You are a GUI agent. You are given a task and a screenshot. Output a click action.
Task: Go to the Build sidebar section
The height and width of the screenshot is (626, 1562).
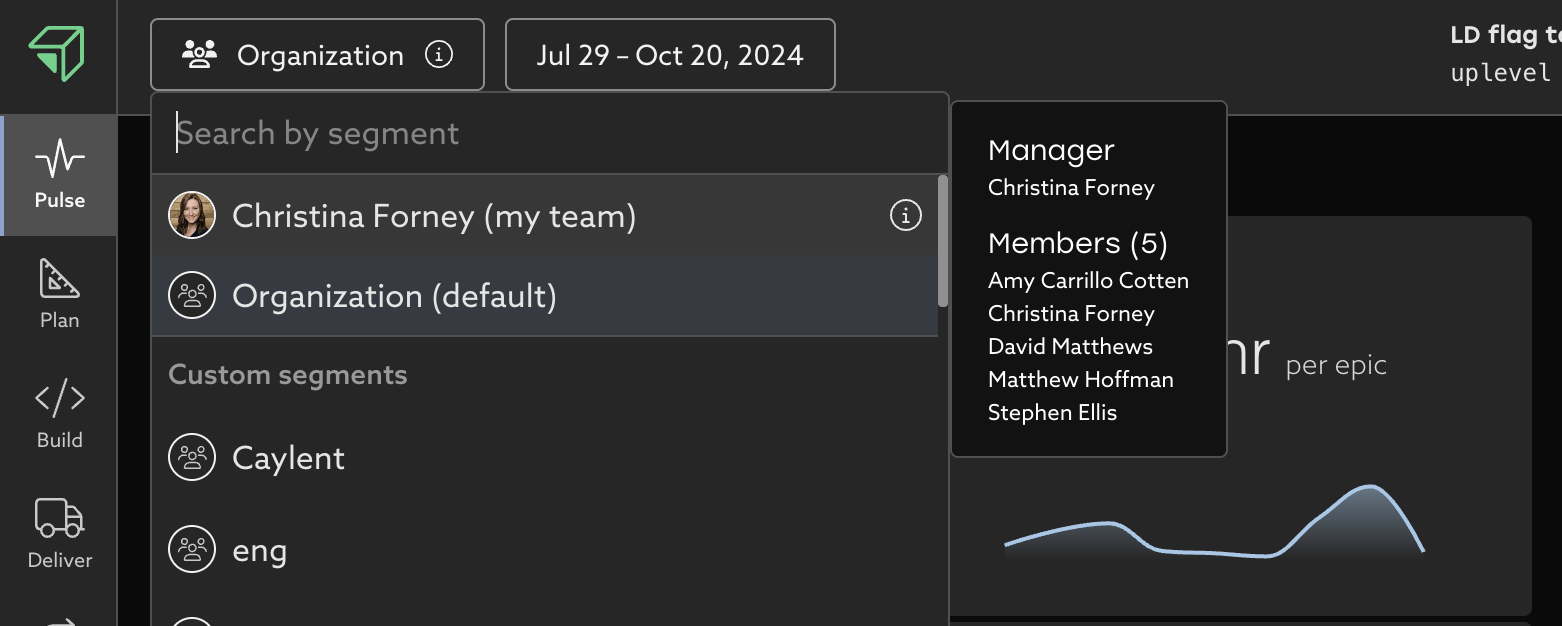click(59, 414)
